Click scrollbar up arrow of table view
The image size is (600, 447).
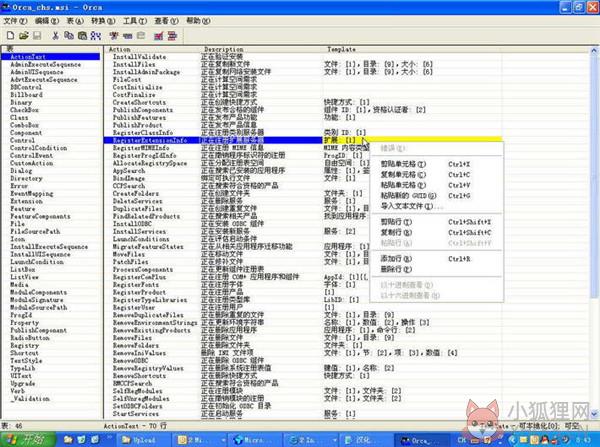click(594, 50)
